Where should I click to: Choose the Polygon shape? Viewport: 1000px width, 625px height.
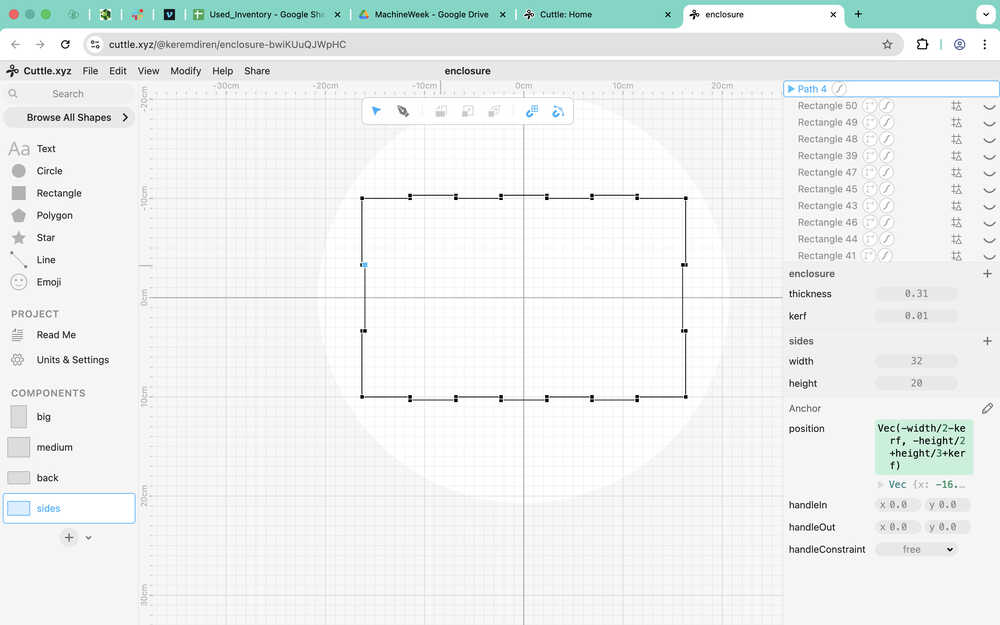(x=54, y=216)
